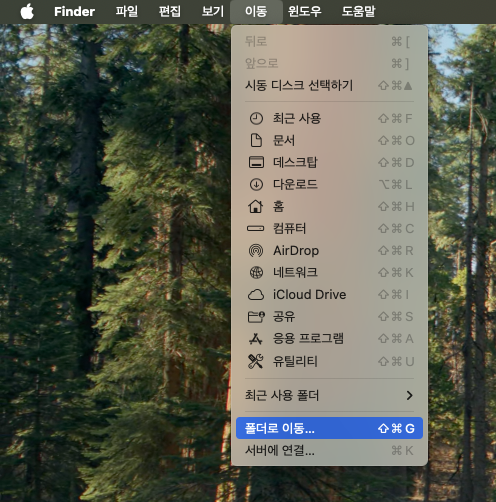Choose 서버에 연결... menu entry

[329, 450]
